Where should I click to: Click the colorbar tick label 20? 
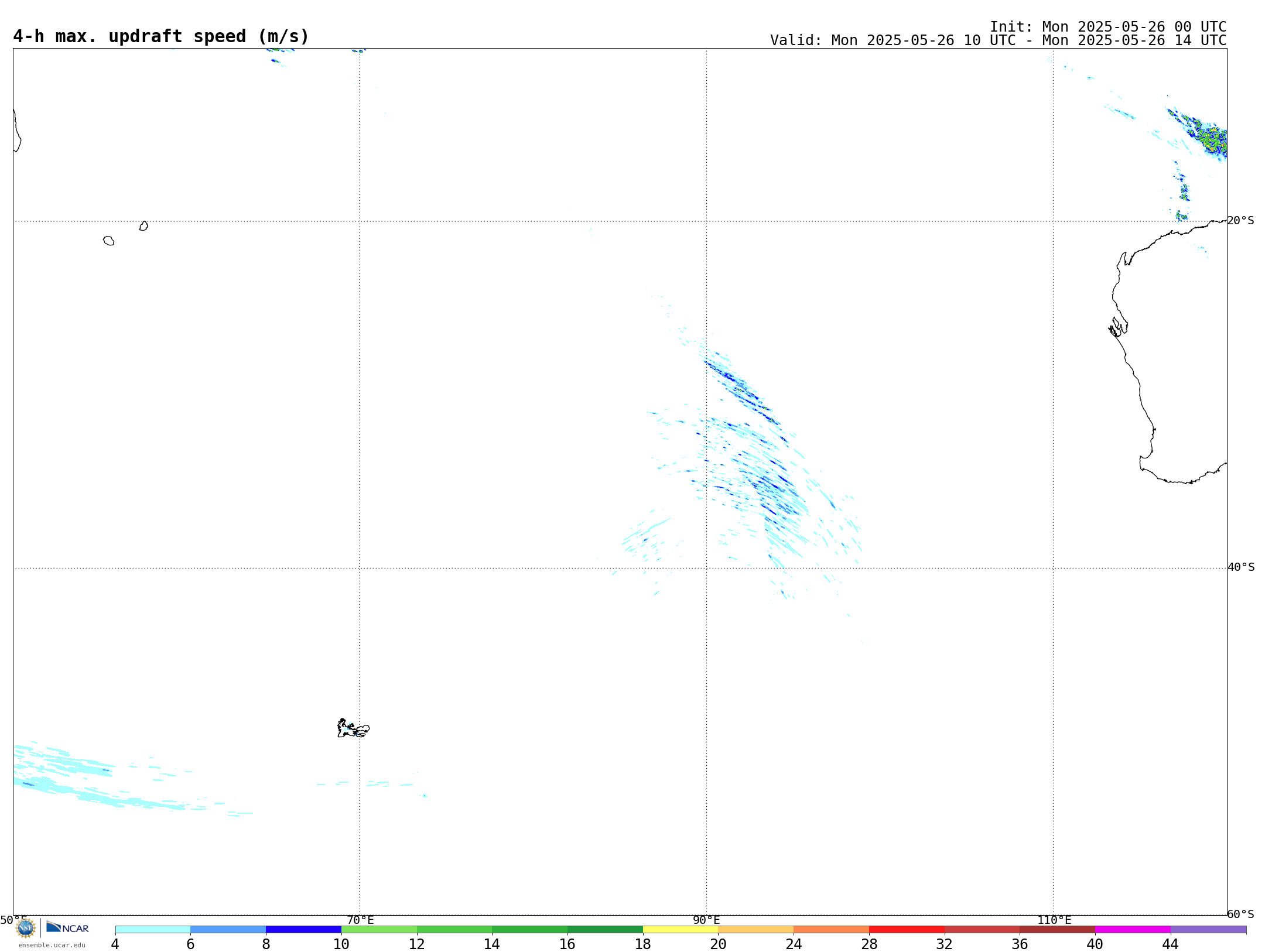pos(719,944)
